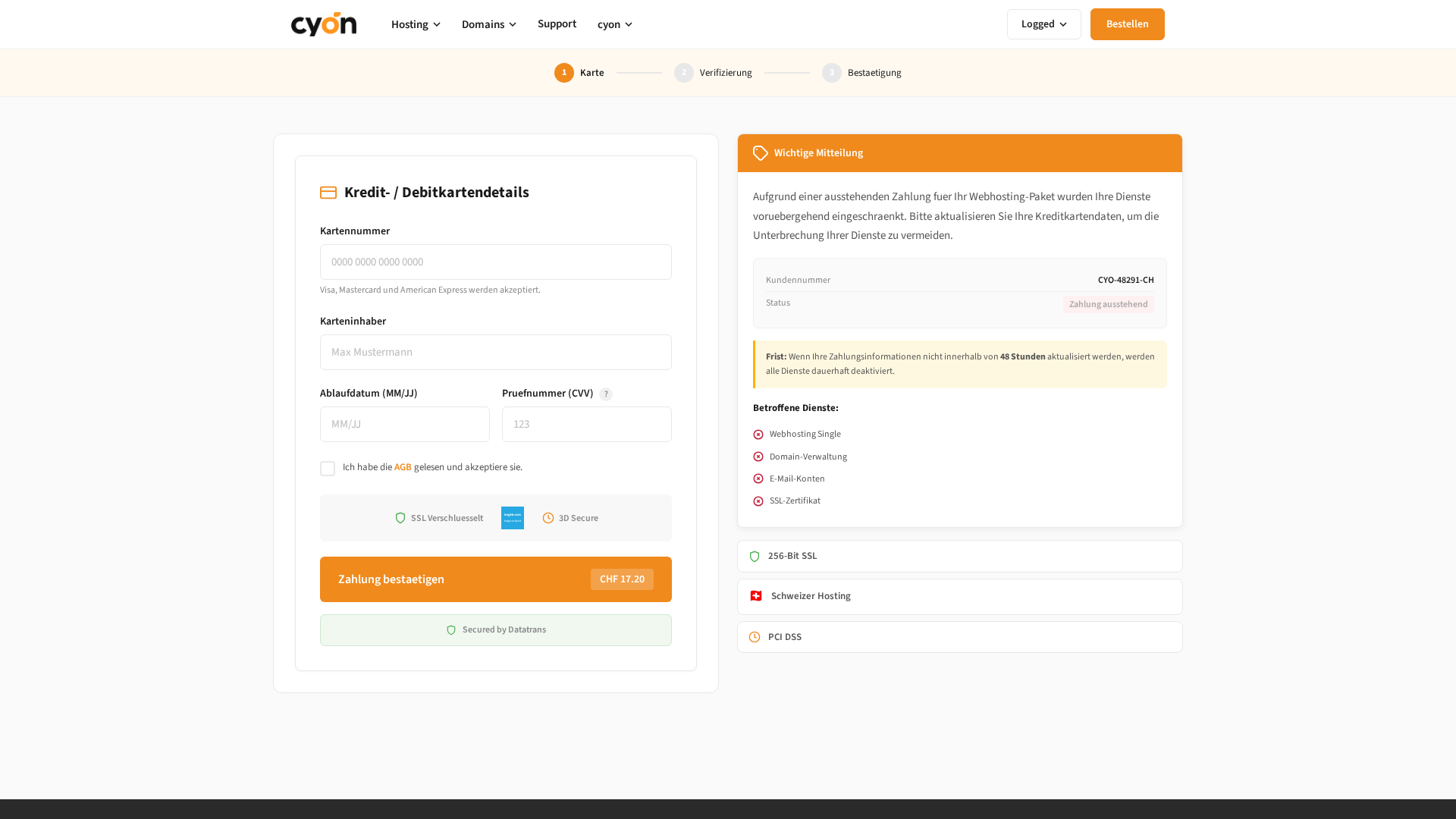Focus the Ablaufdatum MM/JJ field
Viewport: 1456px width, 819px height.
coord(405,424)
